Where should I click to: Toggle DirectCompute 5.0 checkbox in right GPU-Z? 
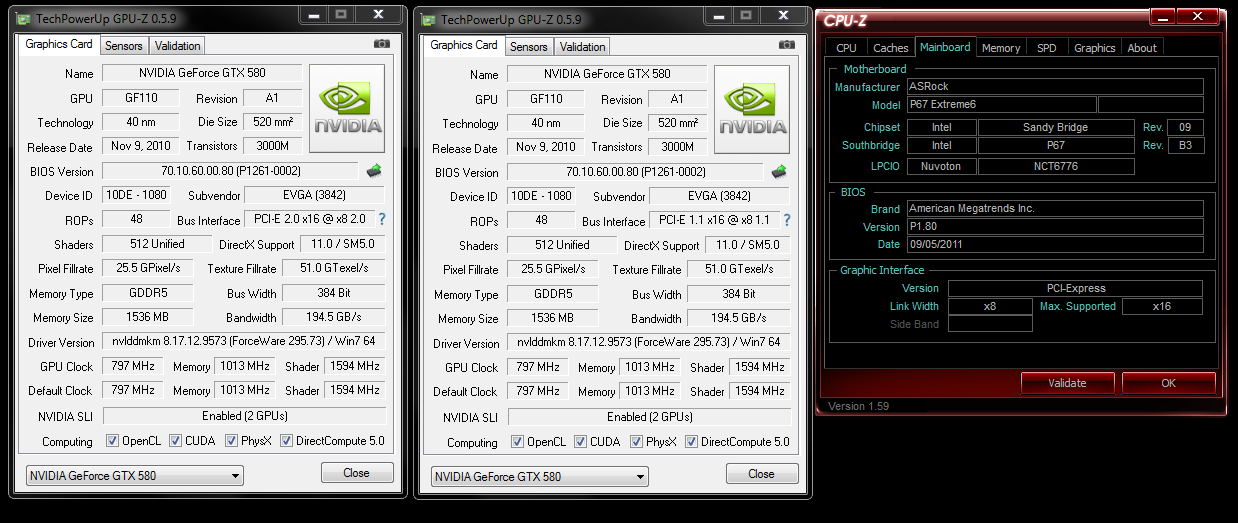(x=691, y=442)
